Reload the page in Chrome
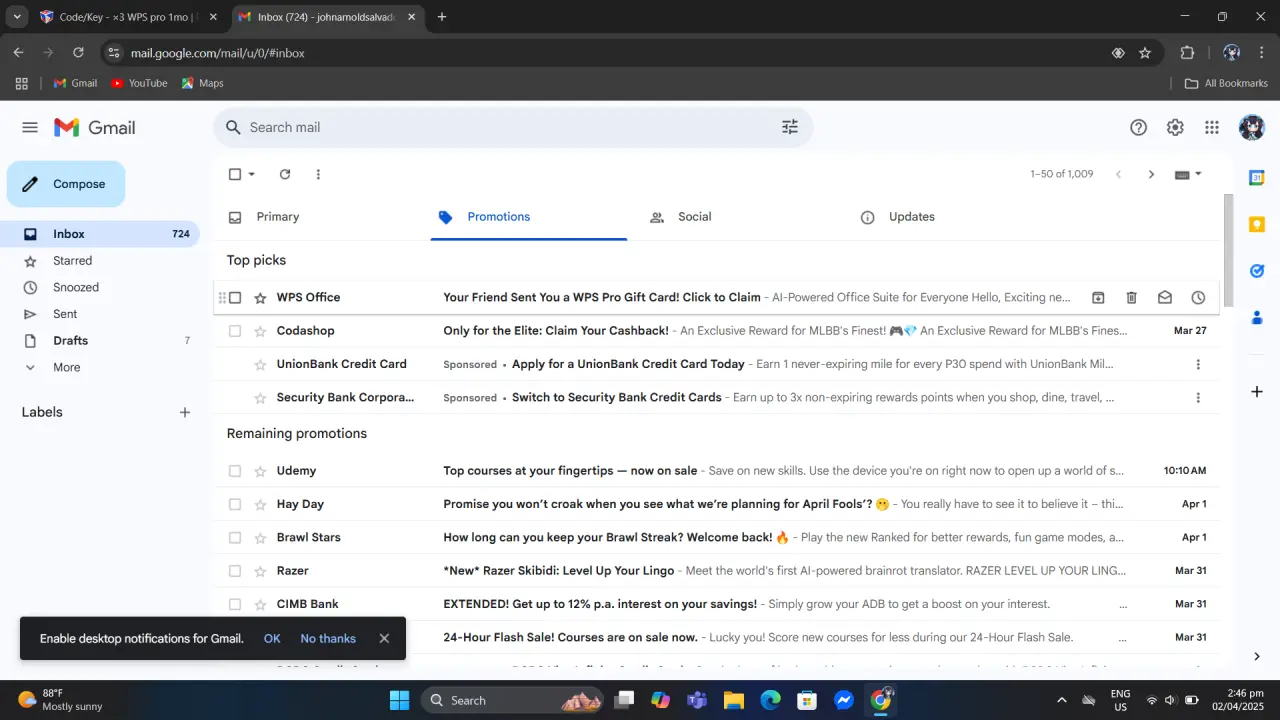Viewport: 1280px width, 720px height. pos(78,53)
